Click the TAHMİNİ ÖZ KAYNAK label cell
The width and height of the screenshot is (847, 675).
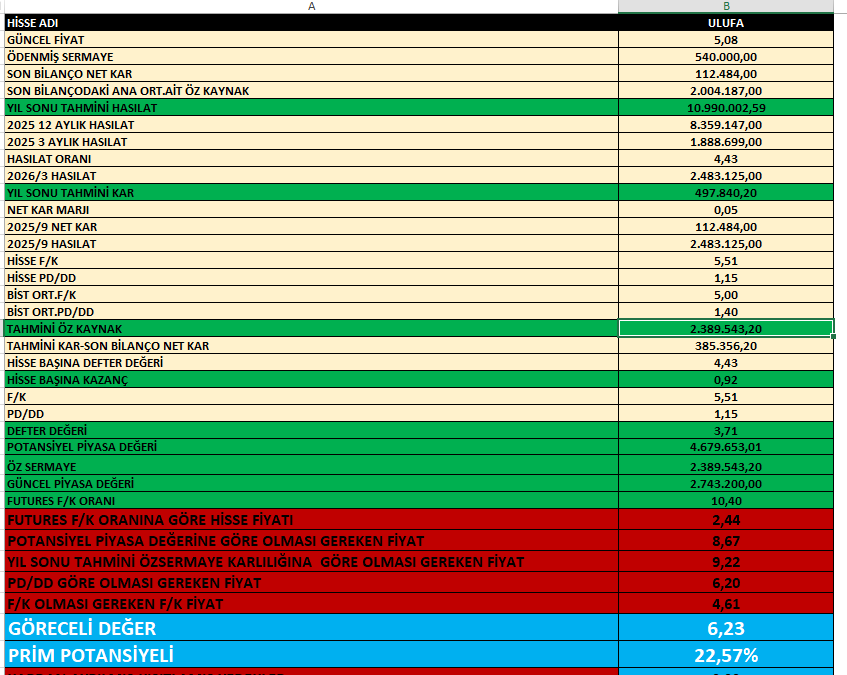pyautogui.click(x=311, y=328)
